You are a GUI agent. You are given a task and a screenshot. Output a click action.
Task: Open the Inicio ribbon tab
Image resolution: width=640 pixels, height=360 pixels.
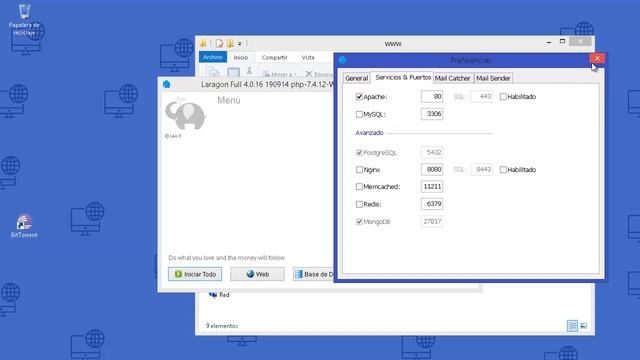(241, 58)
